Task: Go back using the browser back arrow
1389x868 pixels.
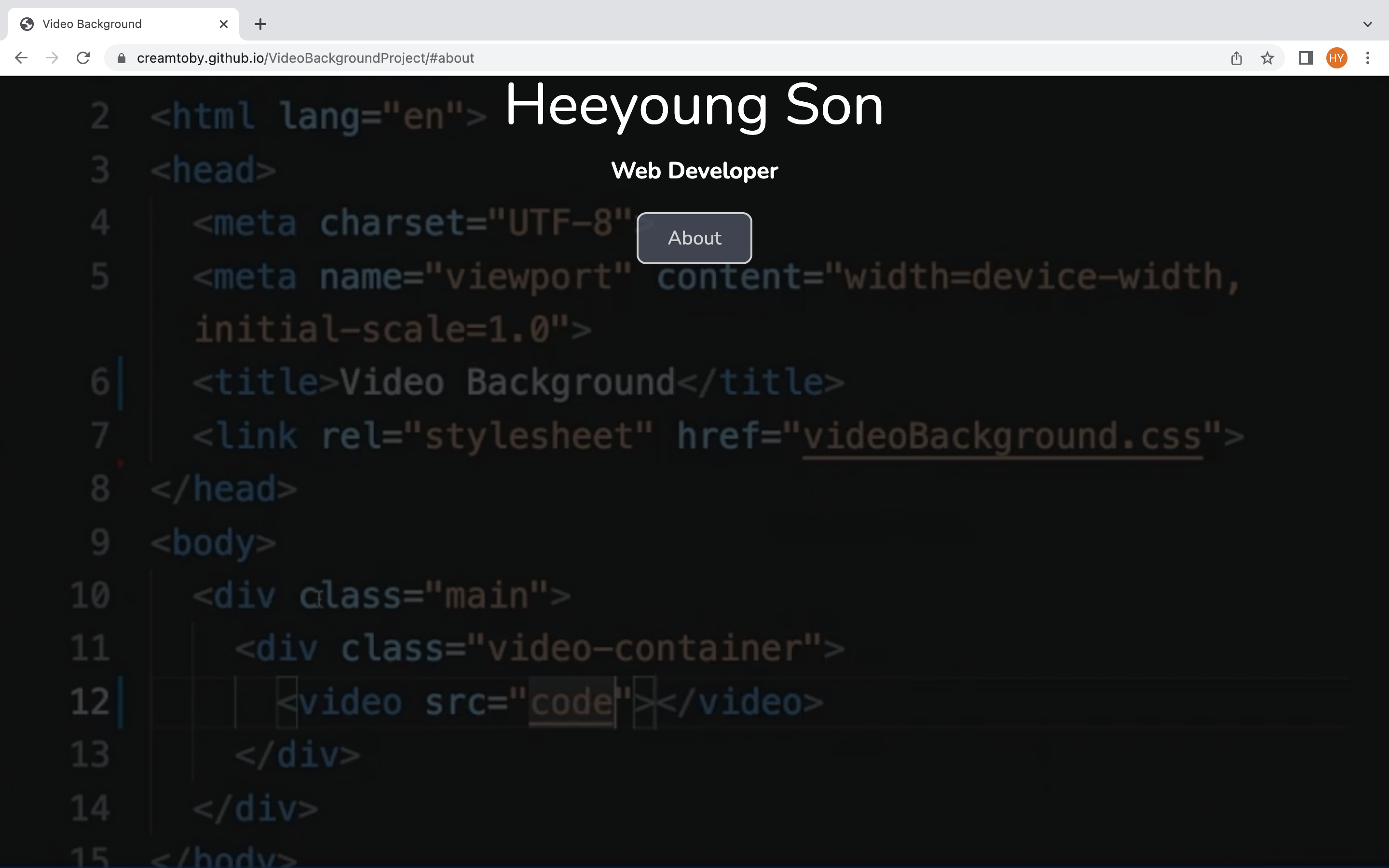Action: (x=21, y=58)
